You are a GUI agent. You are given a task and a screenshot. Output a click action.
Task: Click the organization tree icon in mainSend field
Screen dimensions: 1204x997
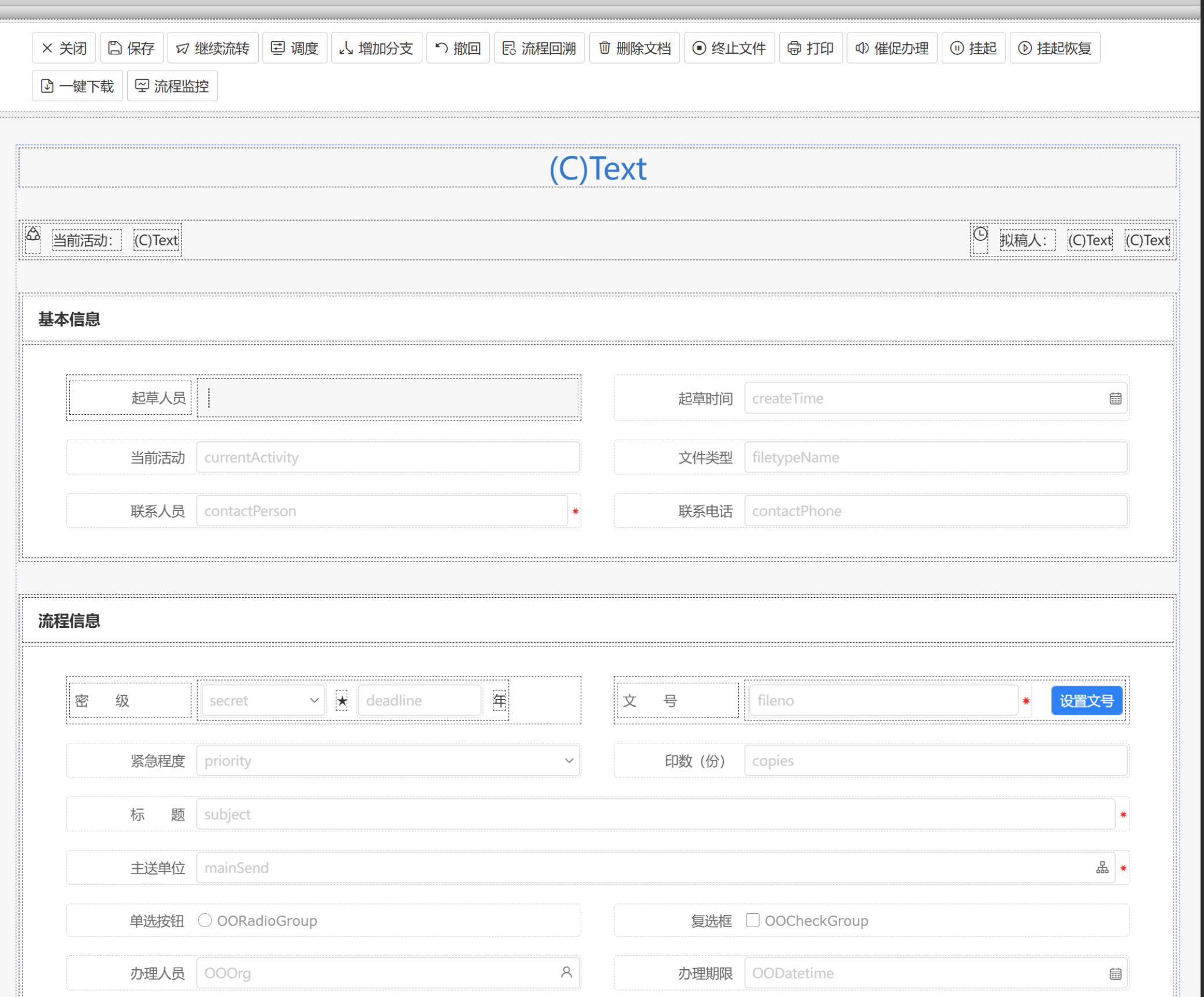tap(1102, 868)
